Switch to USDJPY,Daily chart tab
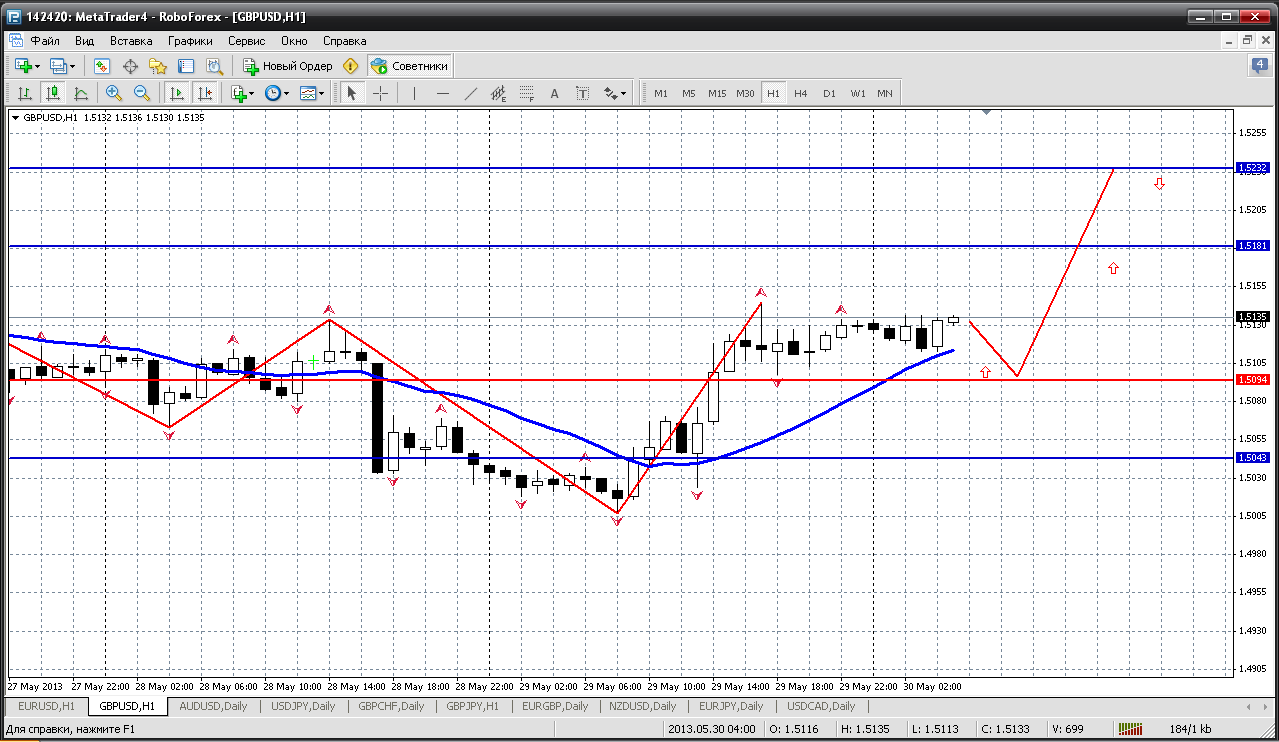The width and height of the screenshot is (1279, 742). click(303, 706)
